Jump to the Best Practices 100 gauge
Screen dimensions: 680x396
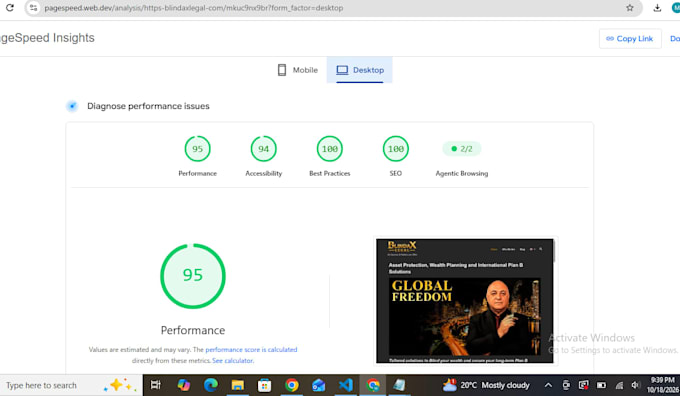click(x=330, y=149)
